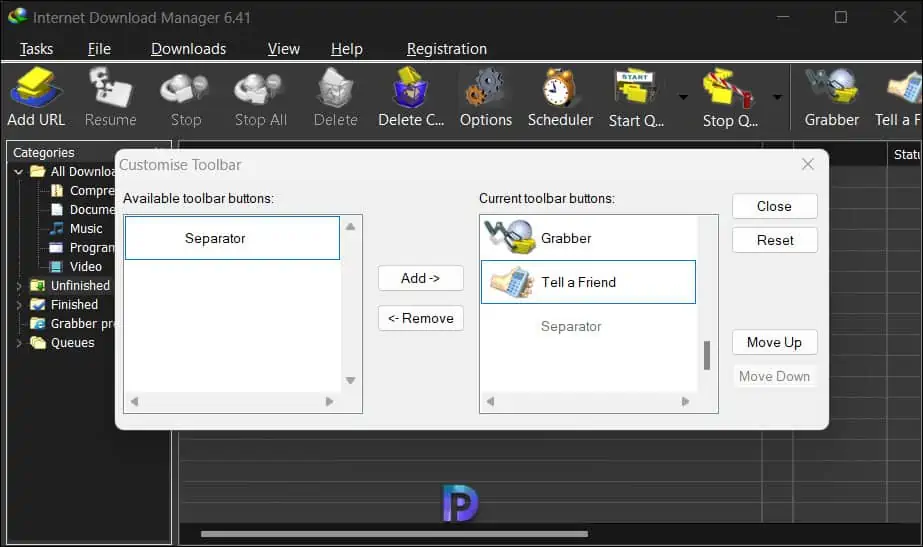Open the File menu
923x547 pixels.
[99, 49]
